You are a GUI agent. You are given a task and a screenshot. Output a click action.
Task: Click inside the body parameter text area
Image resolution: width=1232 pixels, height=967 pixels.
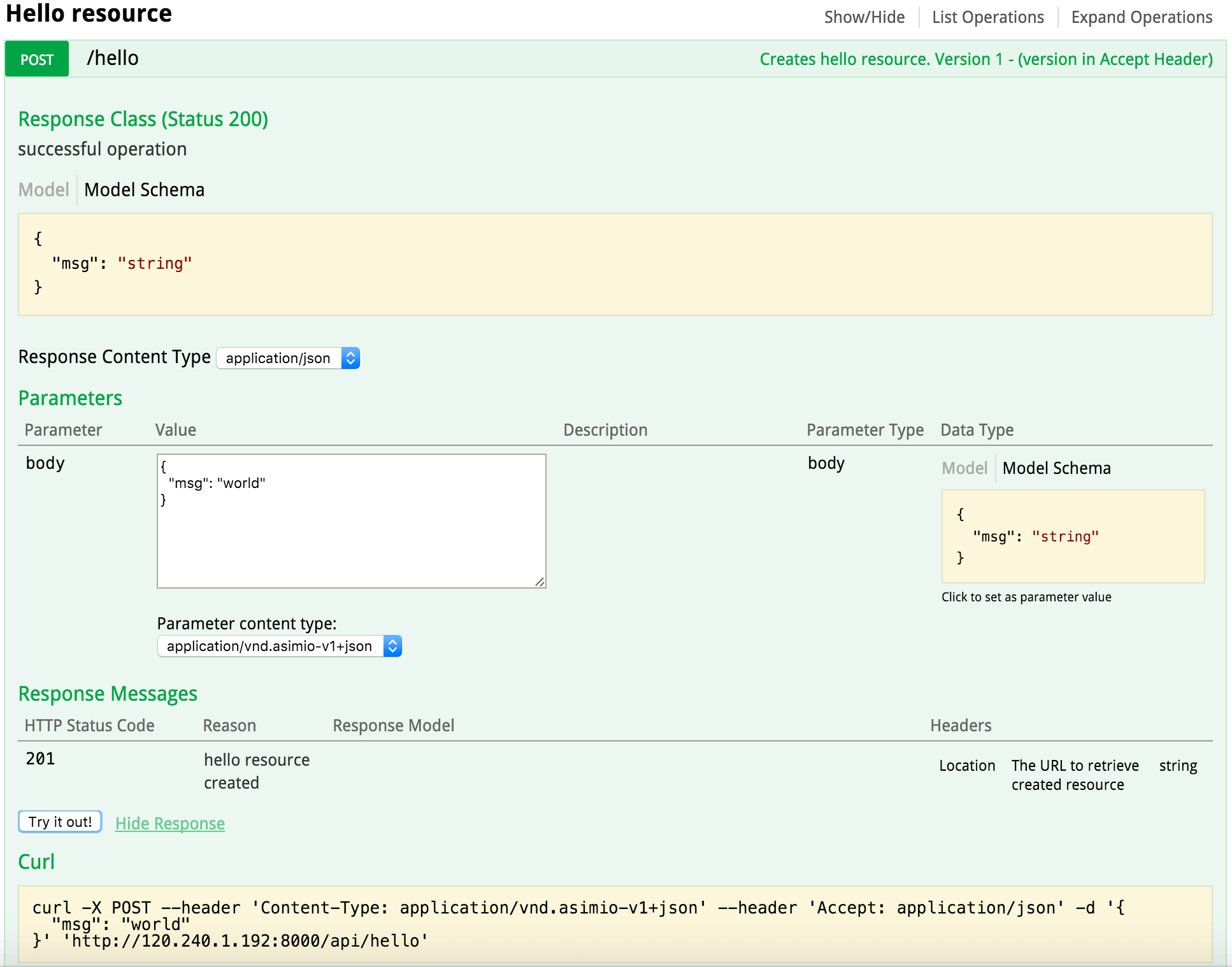point(350,519)
